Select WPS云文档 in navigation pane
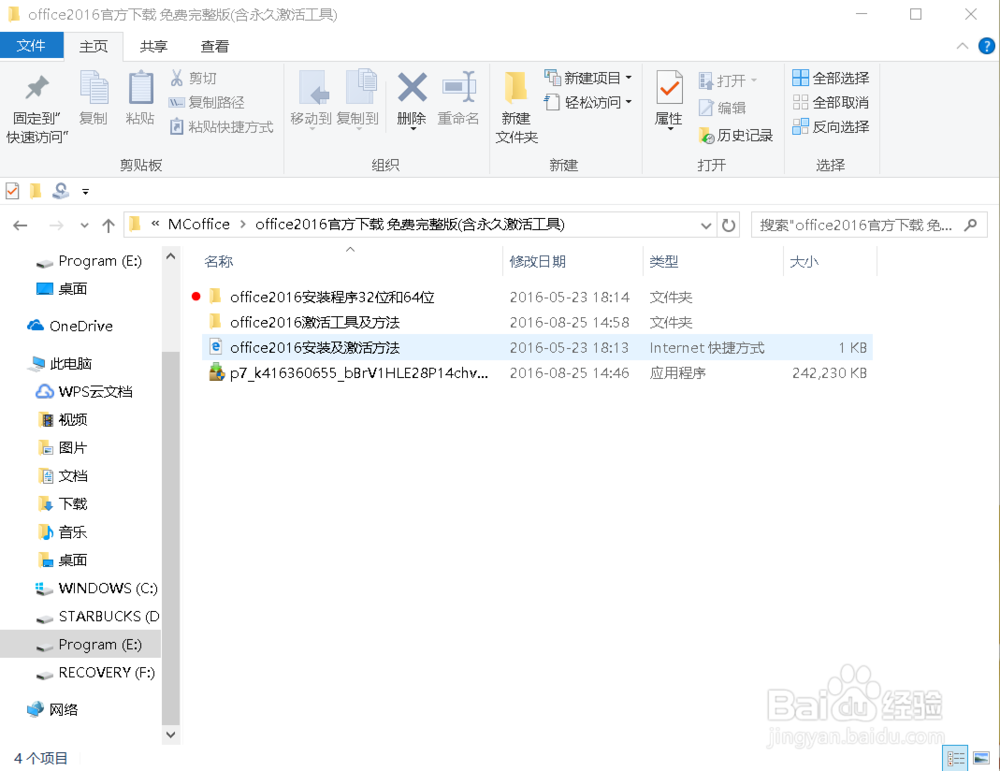Image resolution: width=1000 pixels, height=771 pixels. (84, 392)
